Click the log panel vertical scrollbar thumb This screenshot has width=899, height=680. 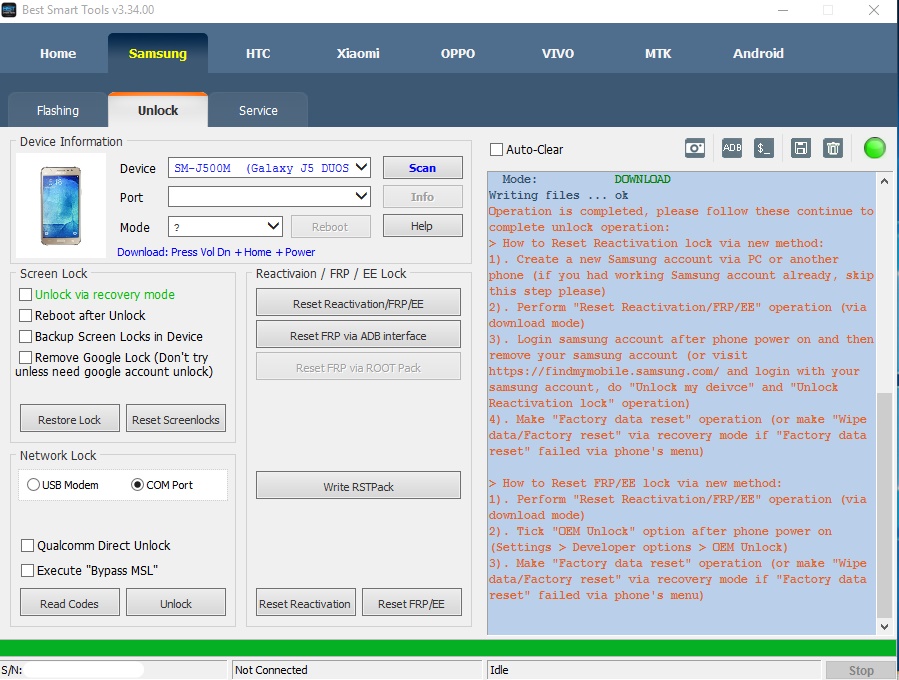(884, 505)
